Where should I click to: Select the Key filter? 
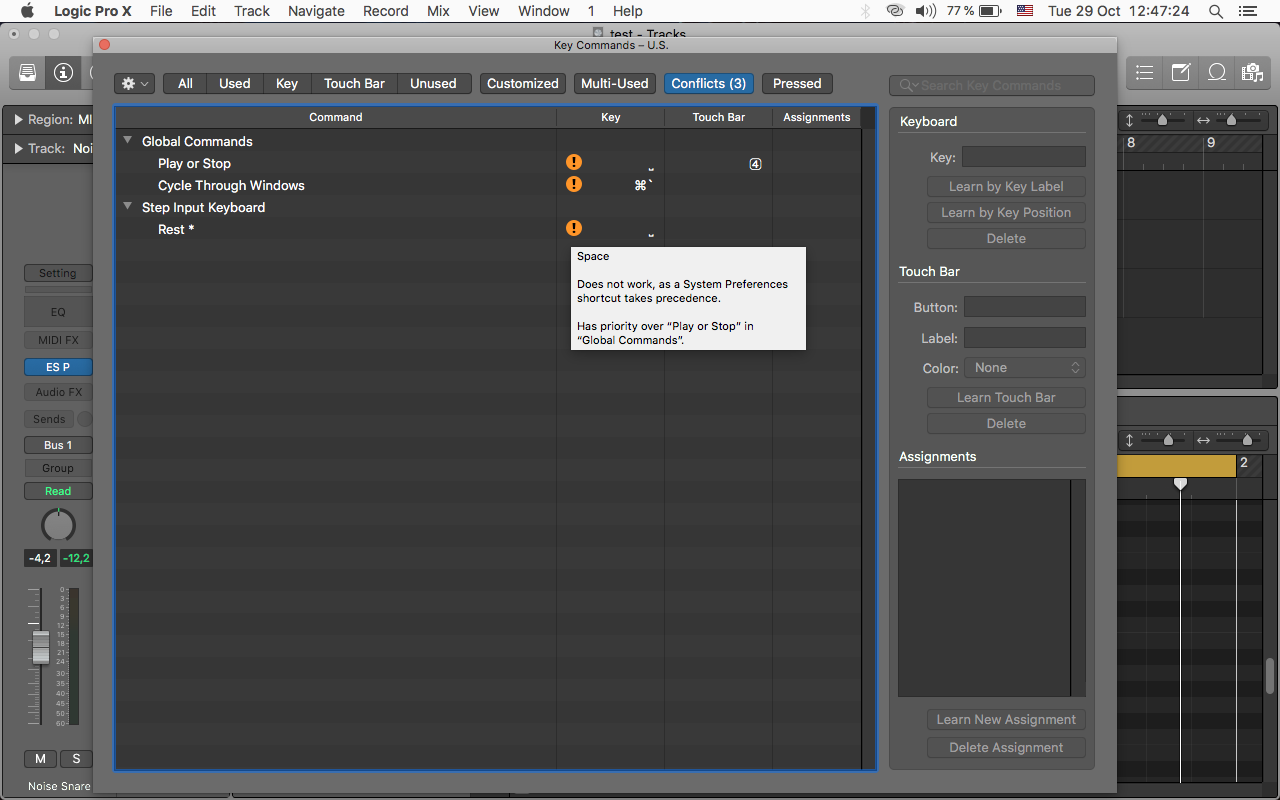[287, 84]
